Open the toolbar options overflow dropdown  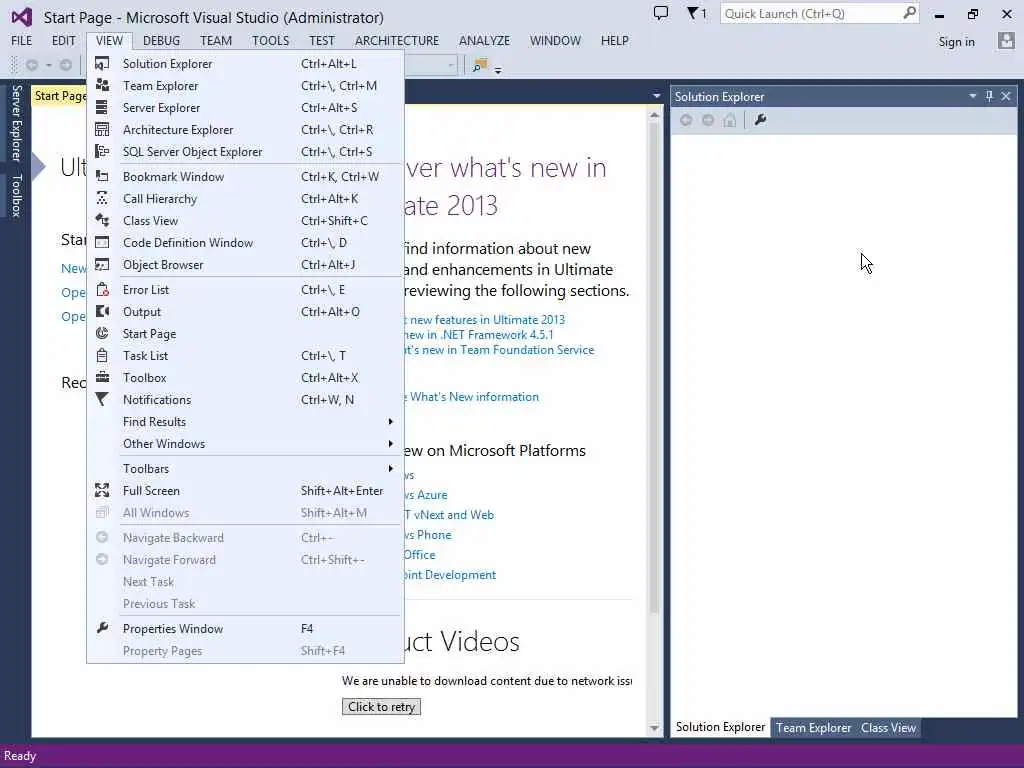click(x=498, y=70)
